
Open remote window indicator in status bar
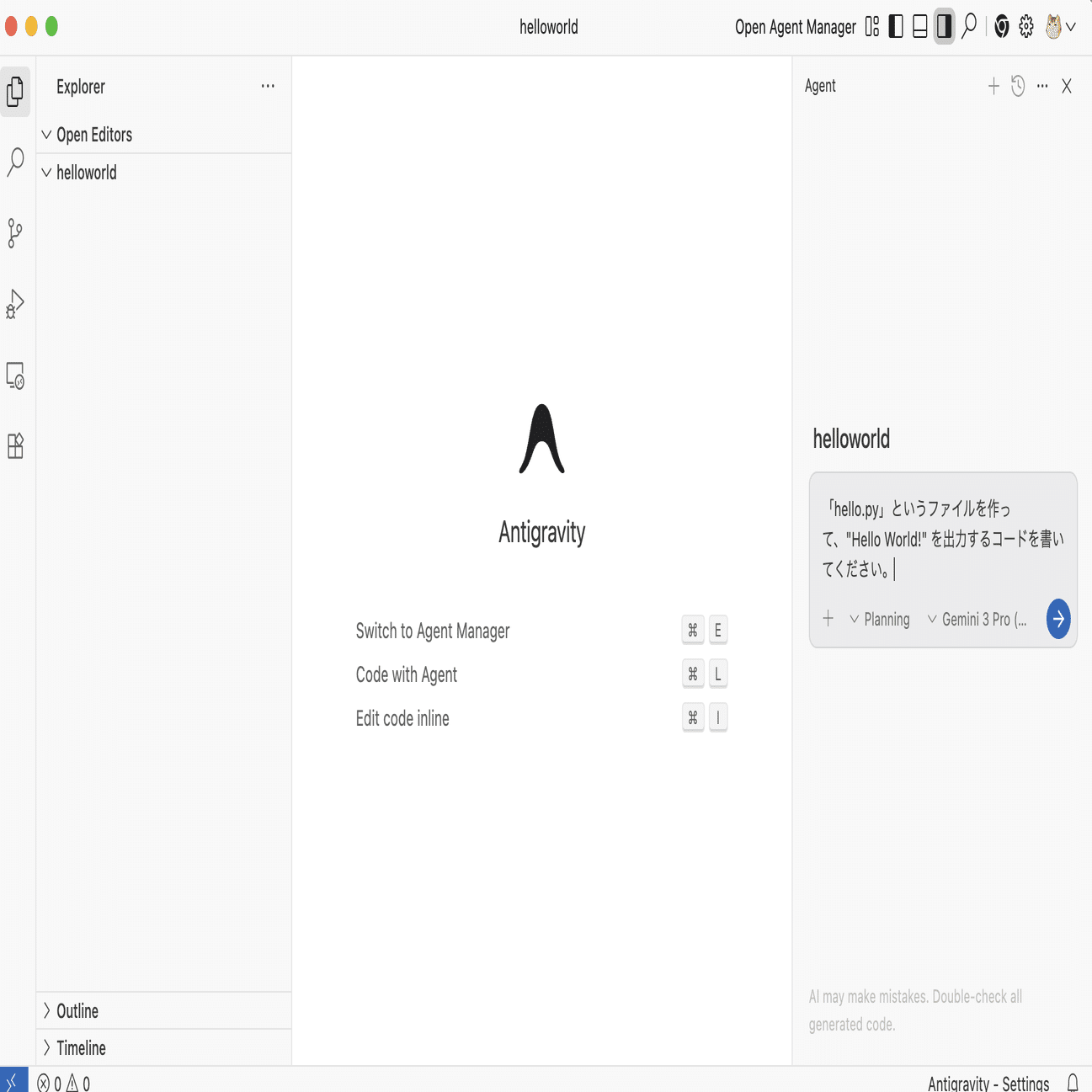tap(13, 1080)
